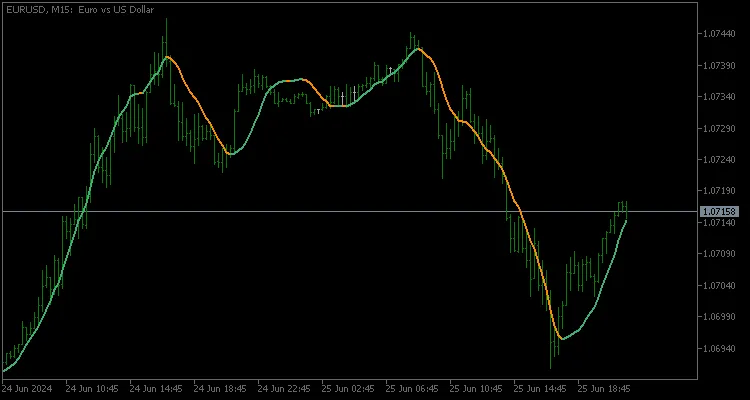Click the 1.06990 price axis label
This screenshot has width=750, height=400.
720,317
